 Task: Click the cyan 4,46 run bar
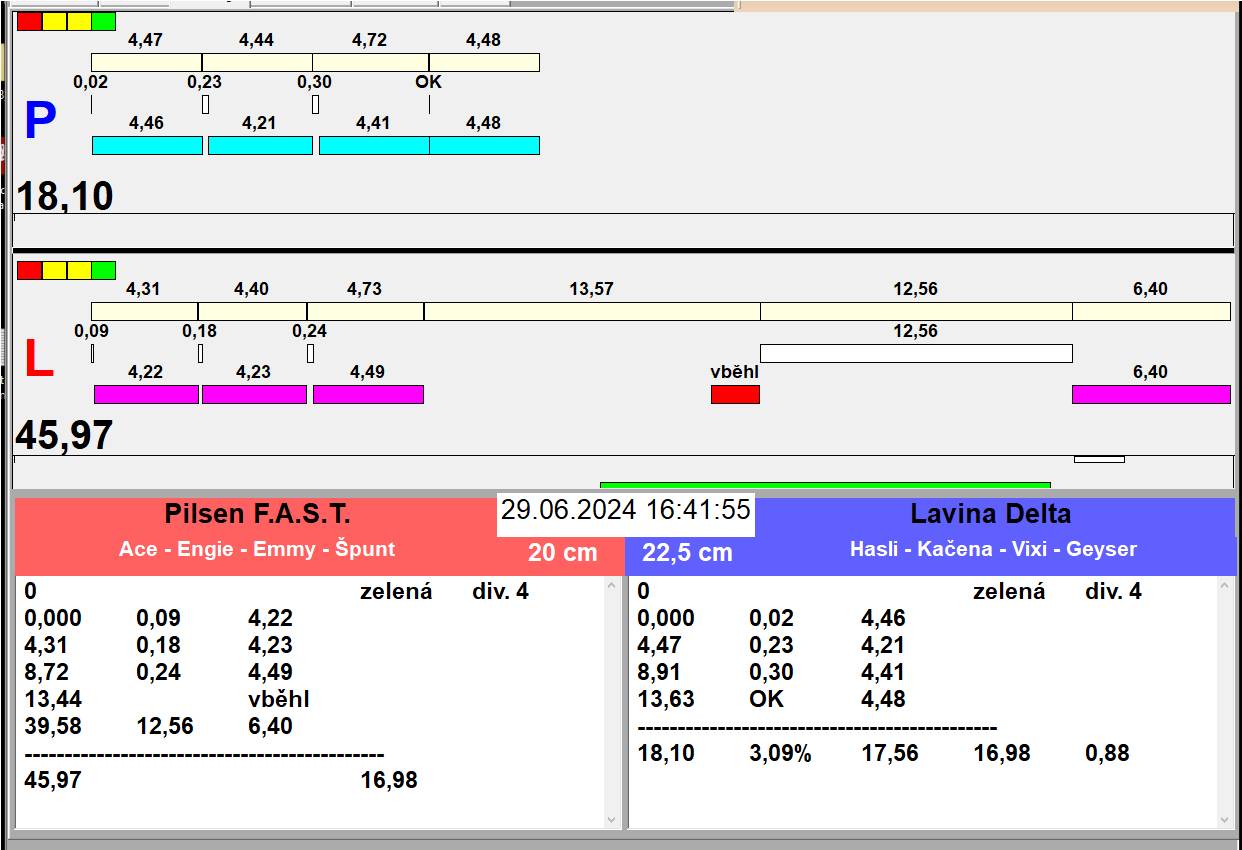pos(147,145)
